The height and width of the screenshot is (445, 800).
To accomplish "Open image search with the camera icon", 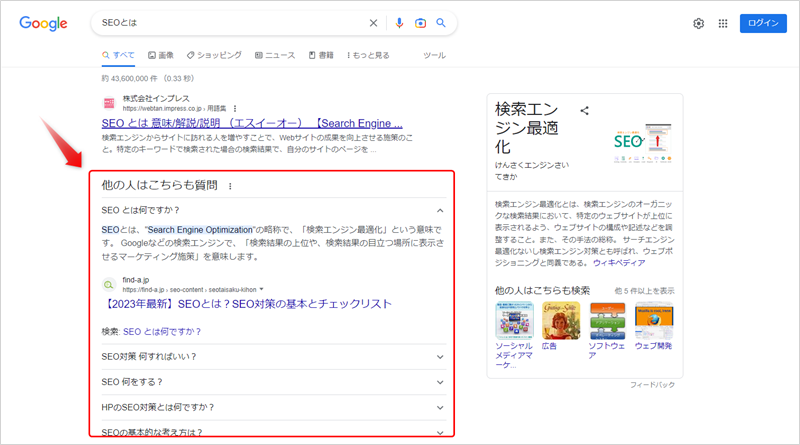I will tap(420, 23).
